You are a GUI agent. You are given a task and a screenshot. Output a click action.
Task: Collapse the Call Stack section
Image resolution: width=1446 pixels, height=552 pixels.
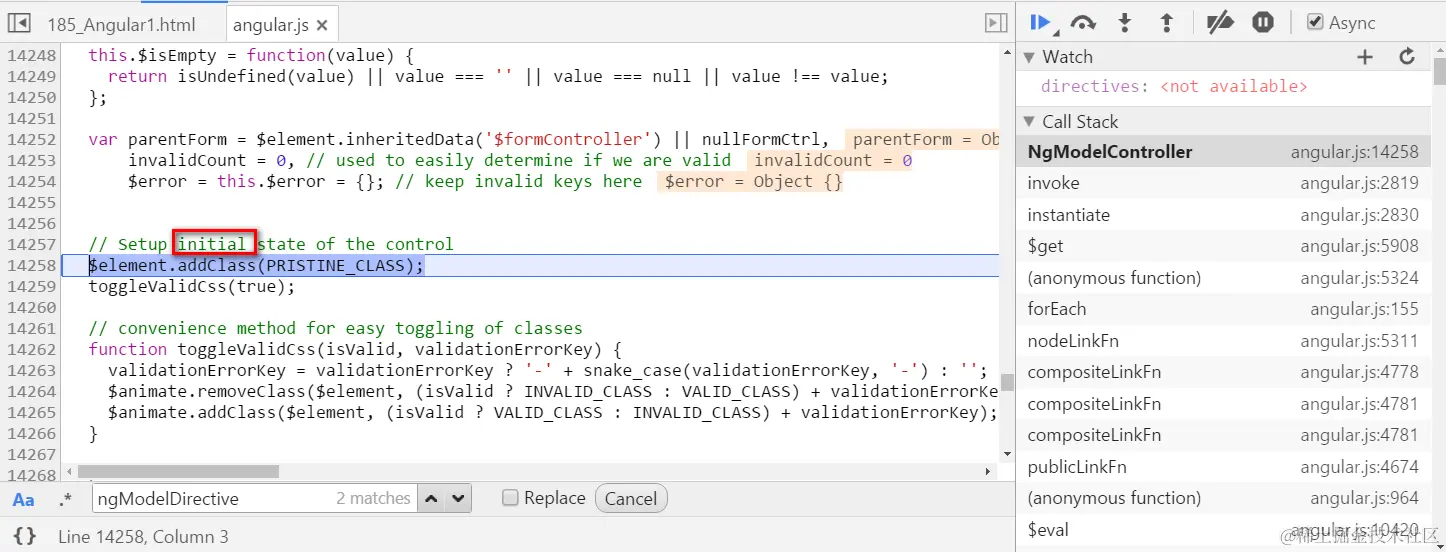click(x=1028, y=122)
